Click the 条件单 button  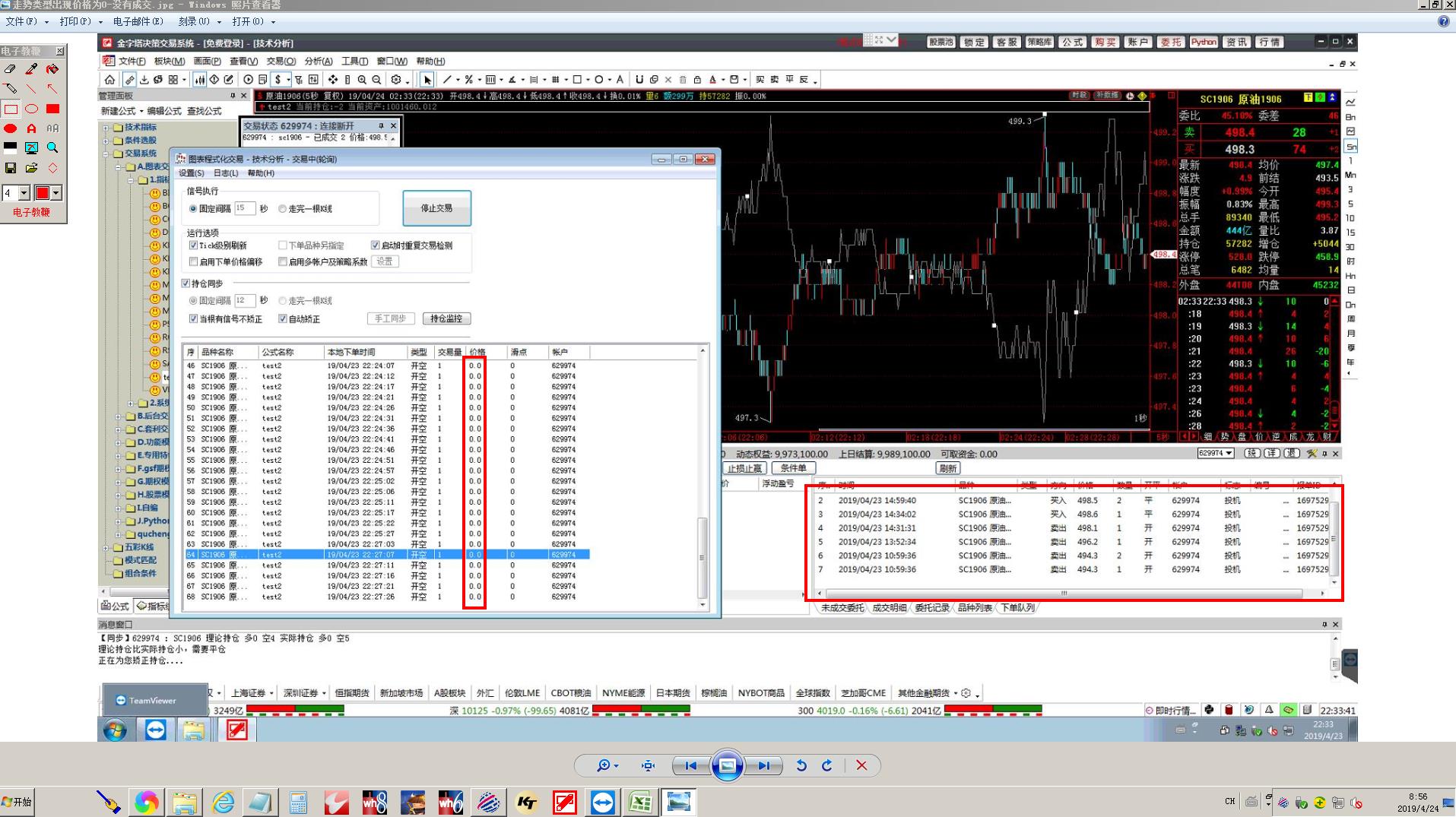[793, 468]
